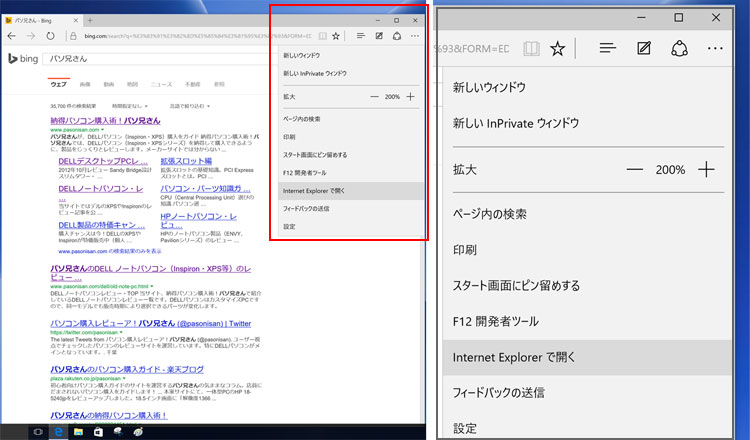The image size is (750, 440).
Task: Open a new tab with the plus button
Action: [x=90, y=21]
